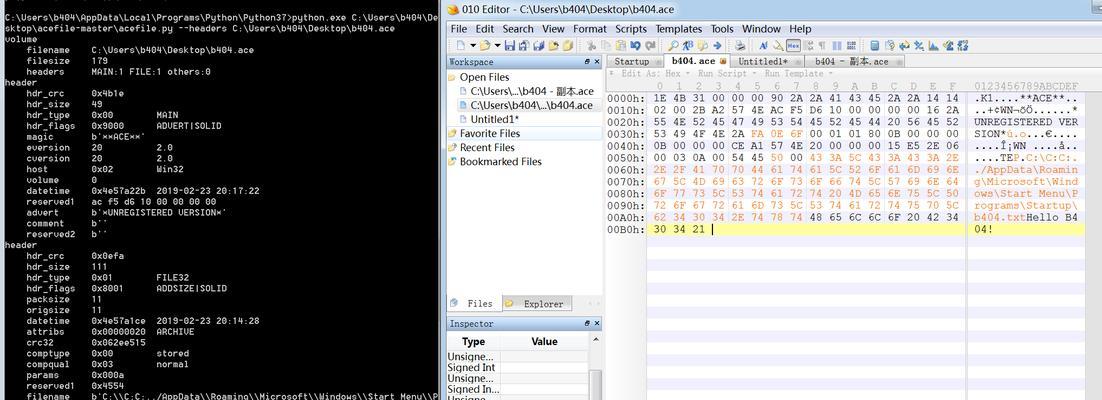Close the Inspector panel
This screenshot has width=1102, height=400.
(x=597, y=323)
